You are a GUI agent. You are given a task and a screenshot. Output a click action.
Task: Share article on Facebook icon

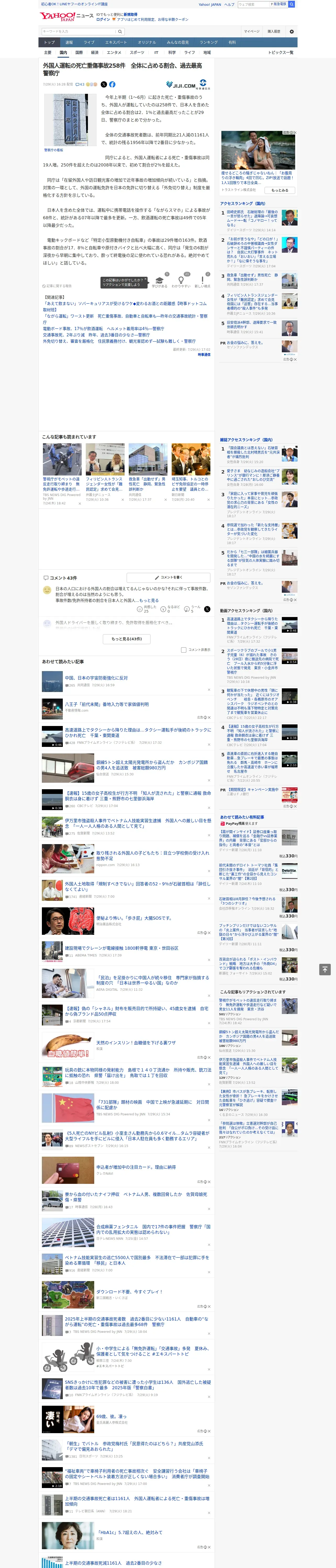point(112,85)
